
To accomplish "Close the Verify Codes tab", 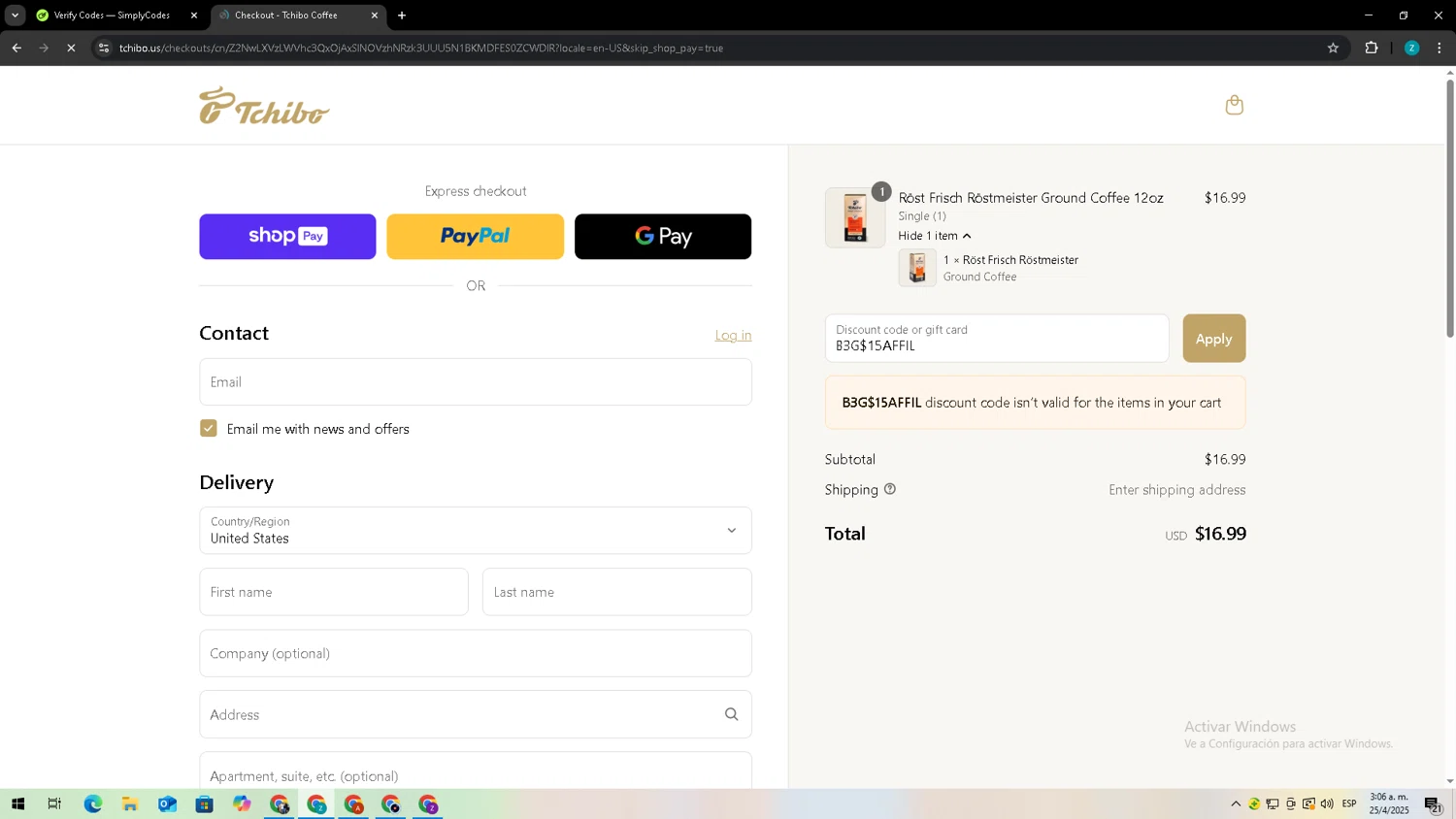I will tap(193, 16).
